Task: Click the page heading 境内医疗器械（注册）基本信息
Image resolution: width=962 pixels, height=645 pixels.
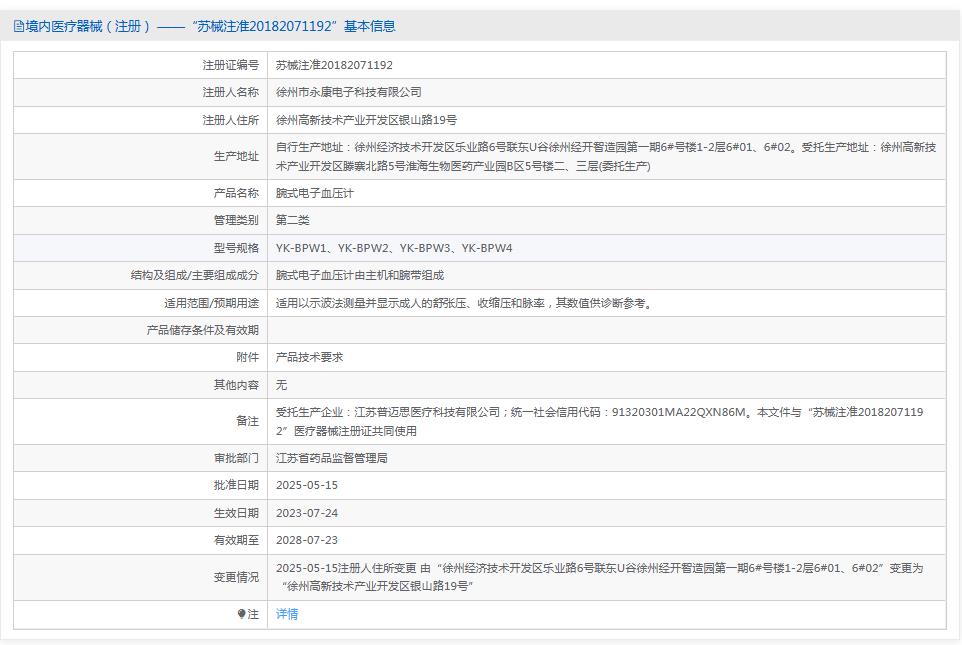Action: (x=204, y=26)
